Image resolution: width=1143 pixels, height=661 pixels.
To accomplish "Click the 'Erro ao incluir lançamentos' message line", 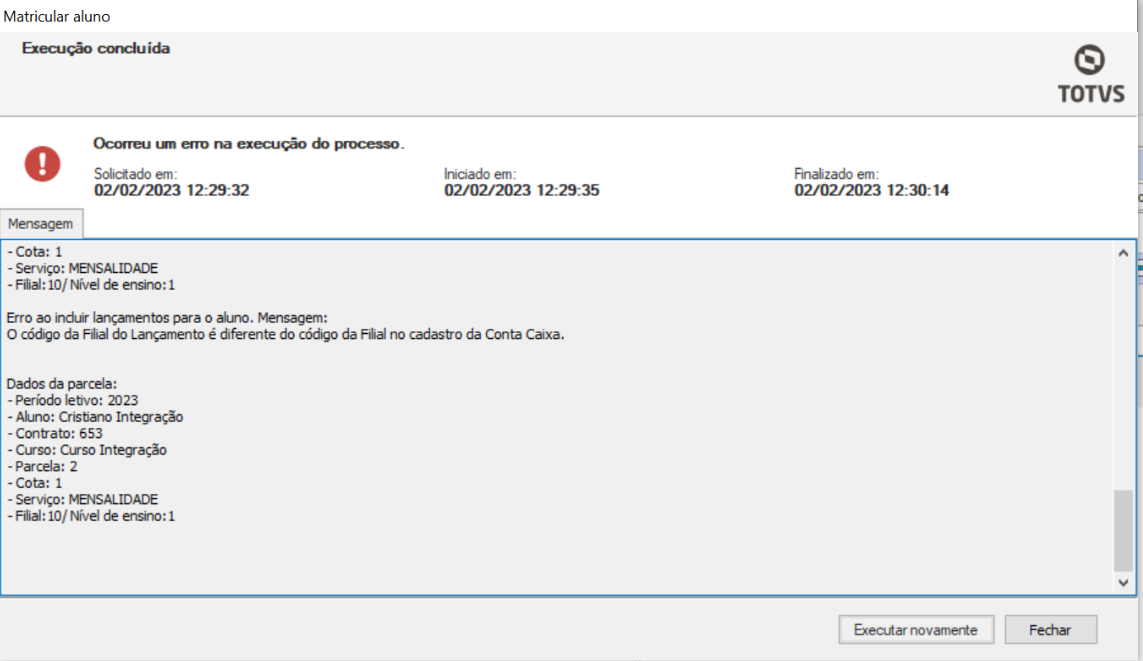I will [x=167, y=318].
